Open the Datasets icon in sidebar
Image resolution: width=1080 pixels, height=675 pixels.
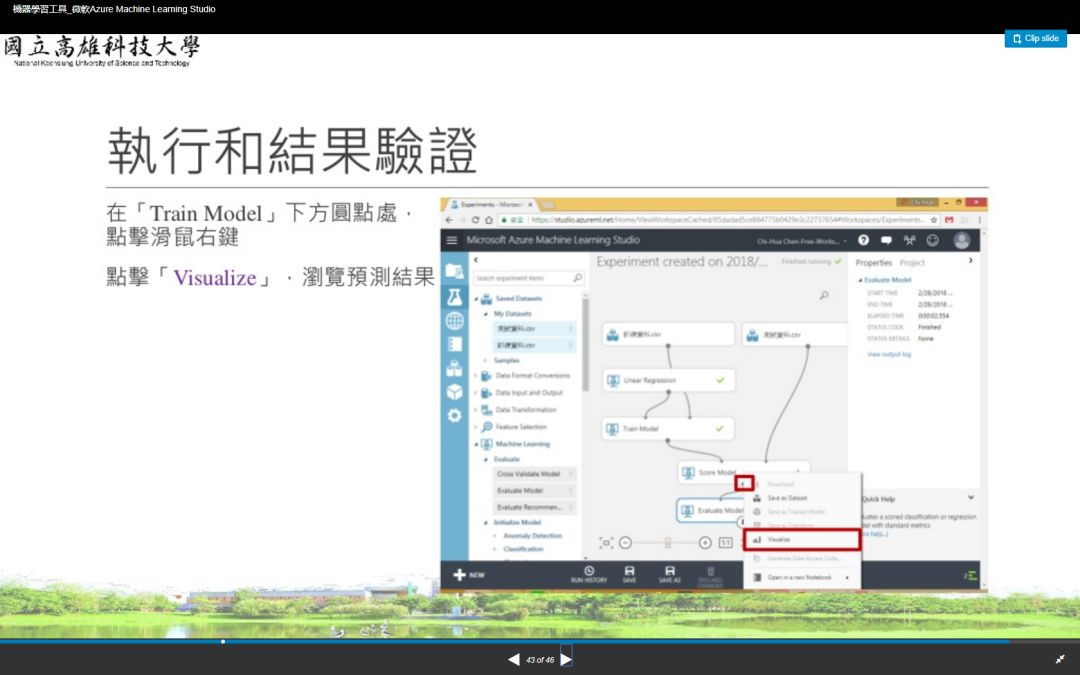point(454,368)
